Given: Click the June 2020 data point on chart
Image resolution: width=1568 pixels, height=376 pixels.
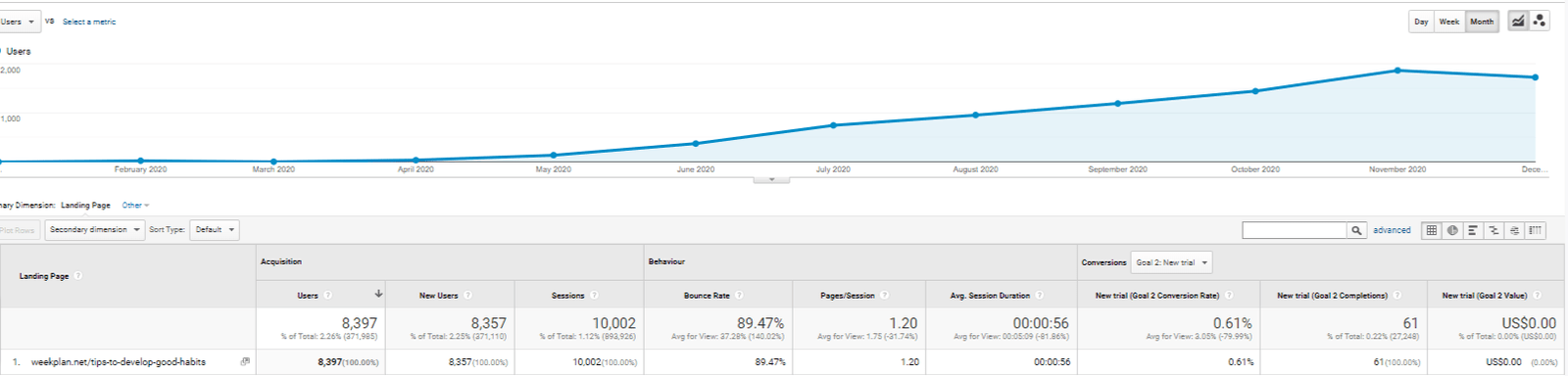Looking at the screenshot, I should pos(696,143).
